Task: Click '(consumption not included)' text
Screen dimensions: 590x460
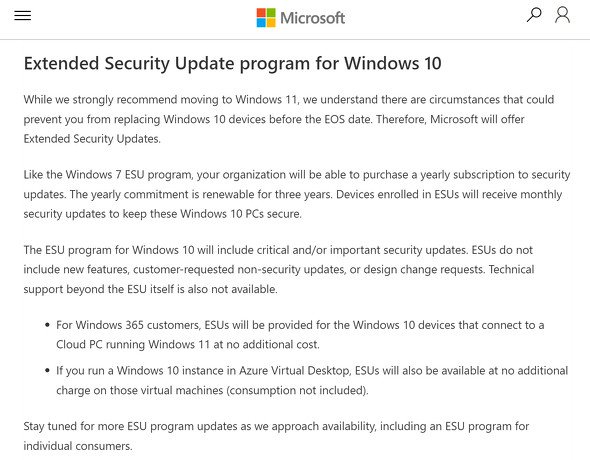Action: (x=297, y=390)
